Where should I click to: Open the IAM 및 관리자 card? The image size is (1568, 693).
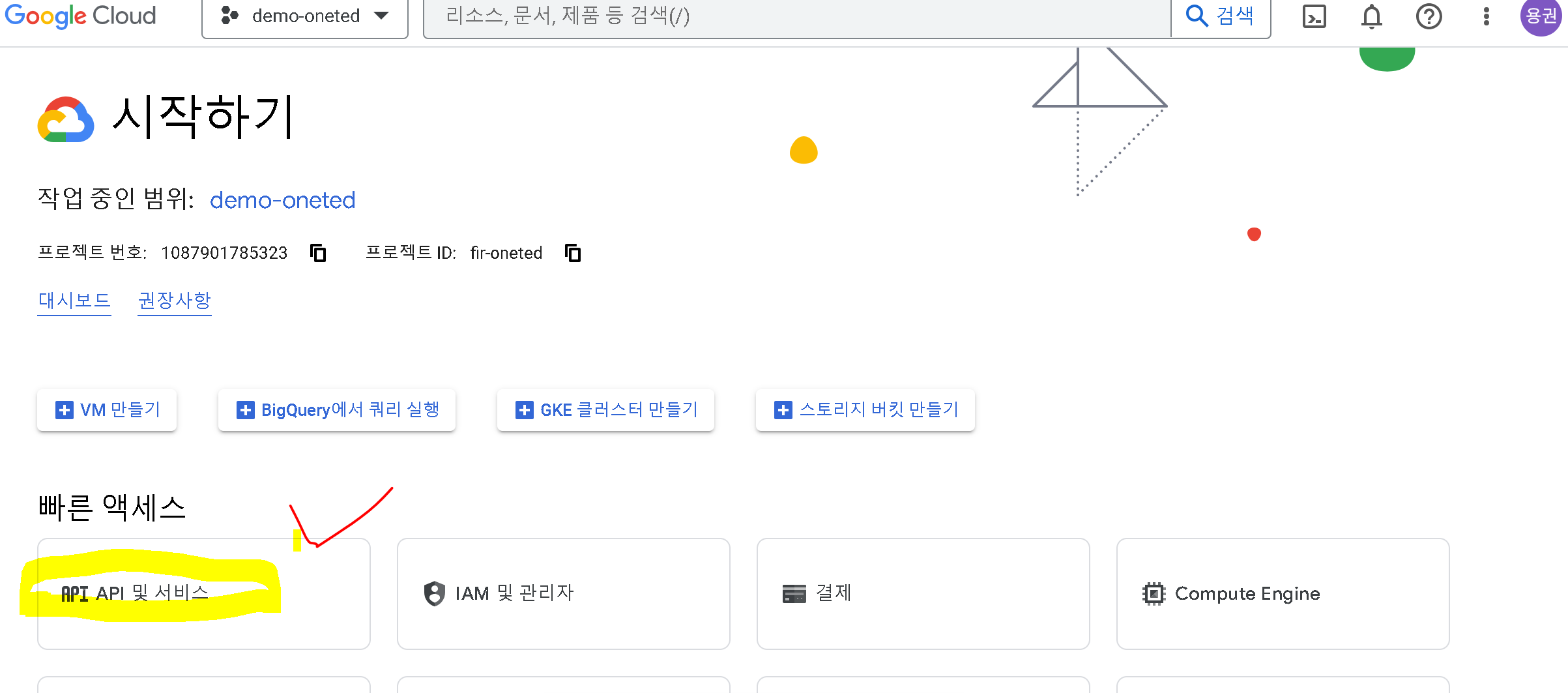pos(564,594)
